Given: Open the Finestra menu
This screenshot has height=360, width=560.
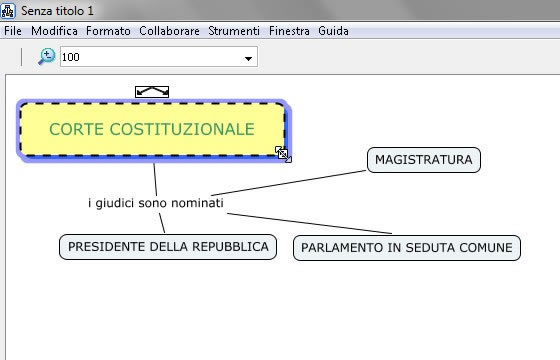Looking at the screenshot, I should 289,31.
